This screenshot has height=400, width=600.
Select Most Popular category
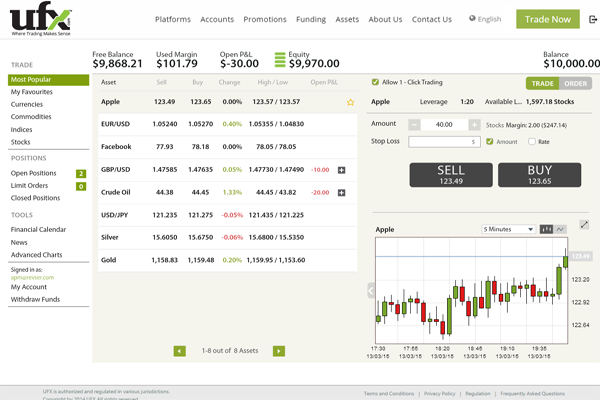point(49,80)
